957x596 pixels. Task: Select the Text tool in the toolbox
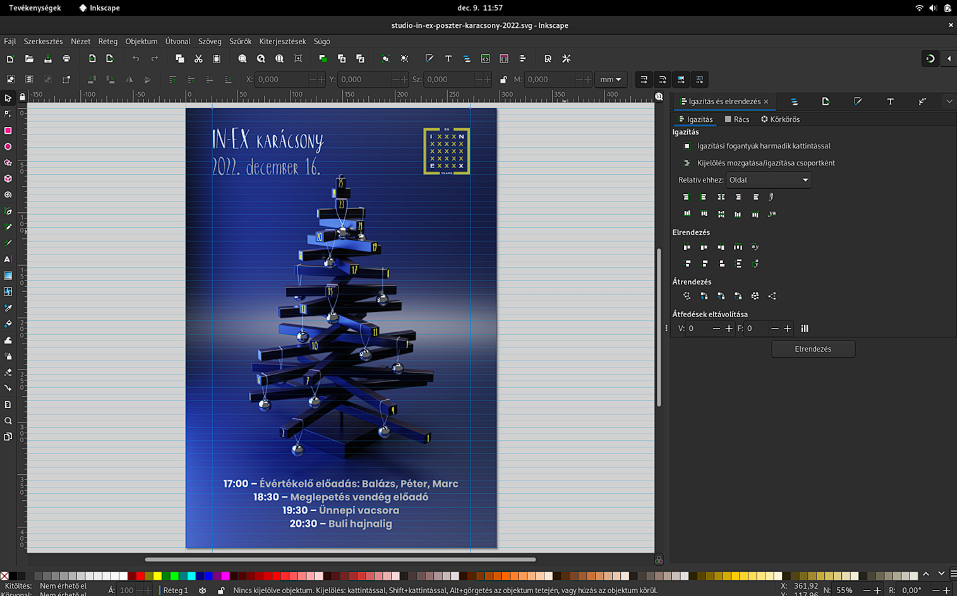point(7,259)
